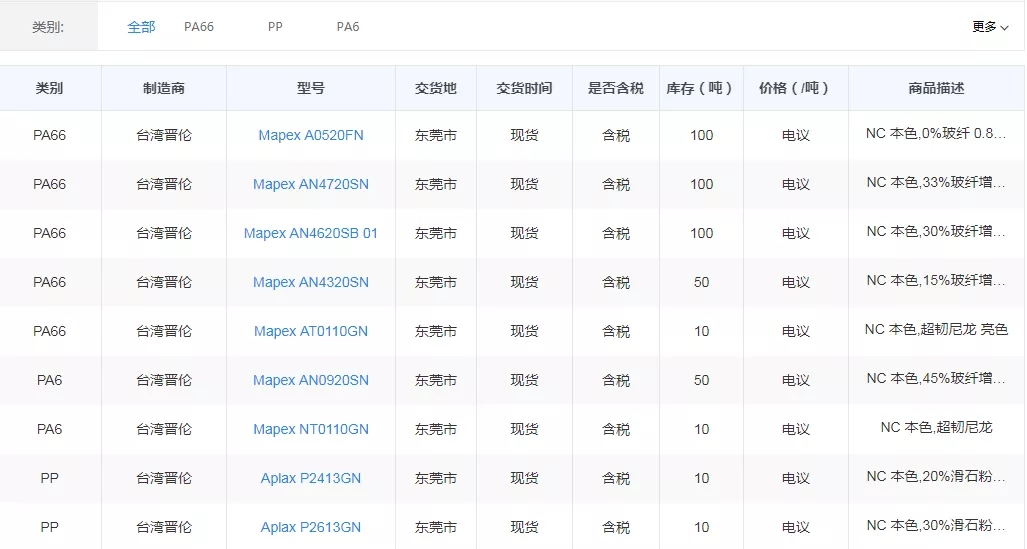The image size is (1027, 549).
Task: Open Mapex AN4720SN product link
Action: (310, 184)
